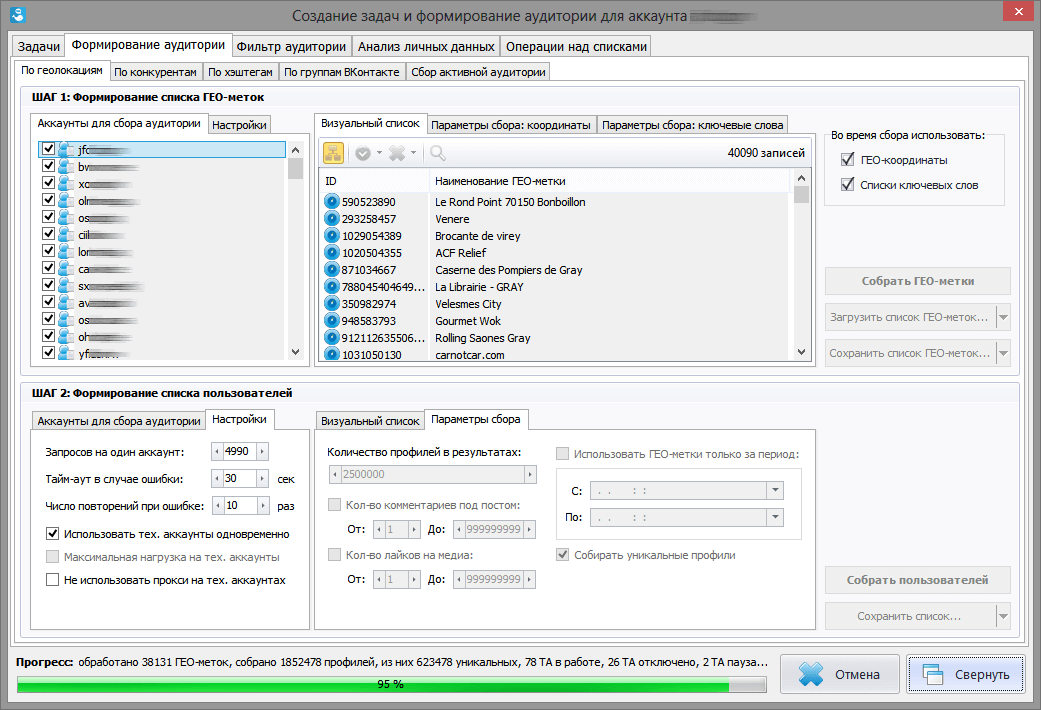Open the По хэштегам tab
Viewport: 1041px width, 710px height.
[240, 72]
